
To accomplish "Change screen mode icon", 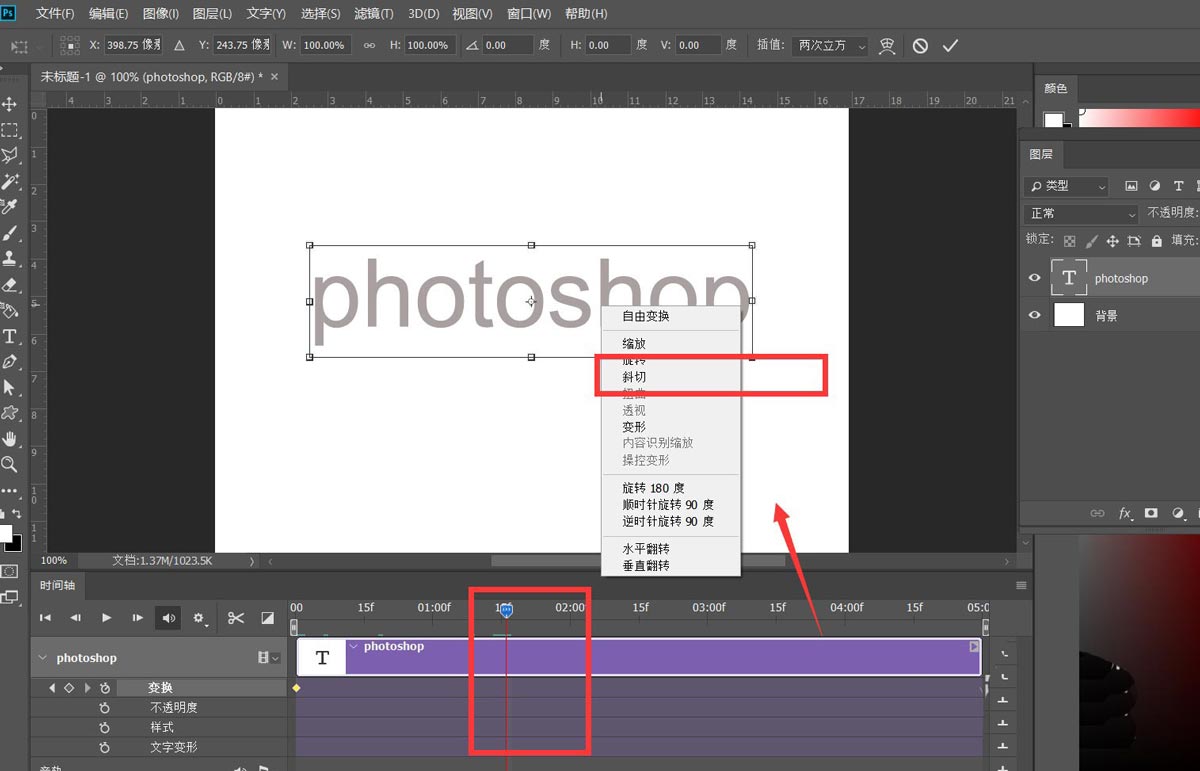I will pyautogui.click(x=10, y=598).
